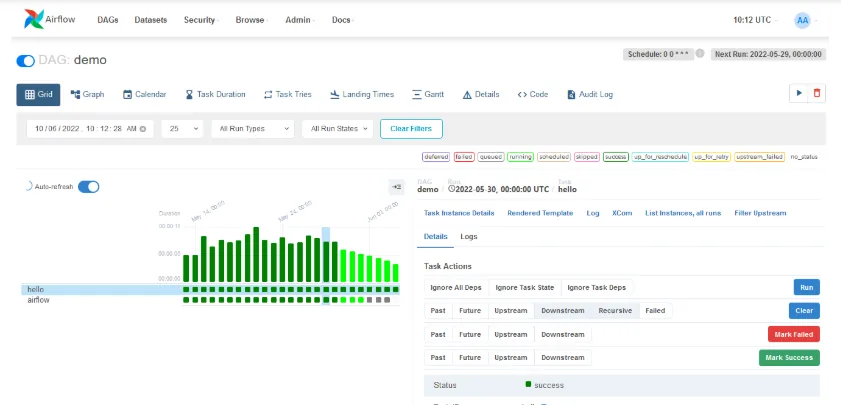Click the demo breadcrumb in task panel
The width and height of the screenshot is (841, 405).
pyautogui.click(x=427, y=189)
